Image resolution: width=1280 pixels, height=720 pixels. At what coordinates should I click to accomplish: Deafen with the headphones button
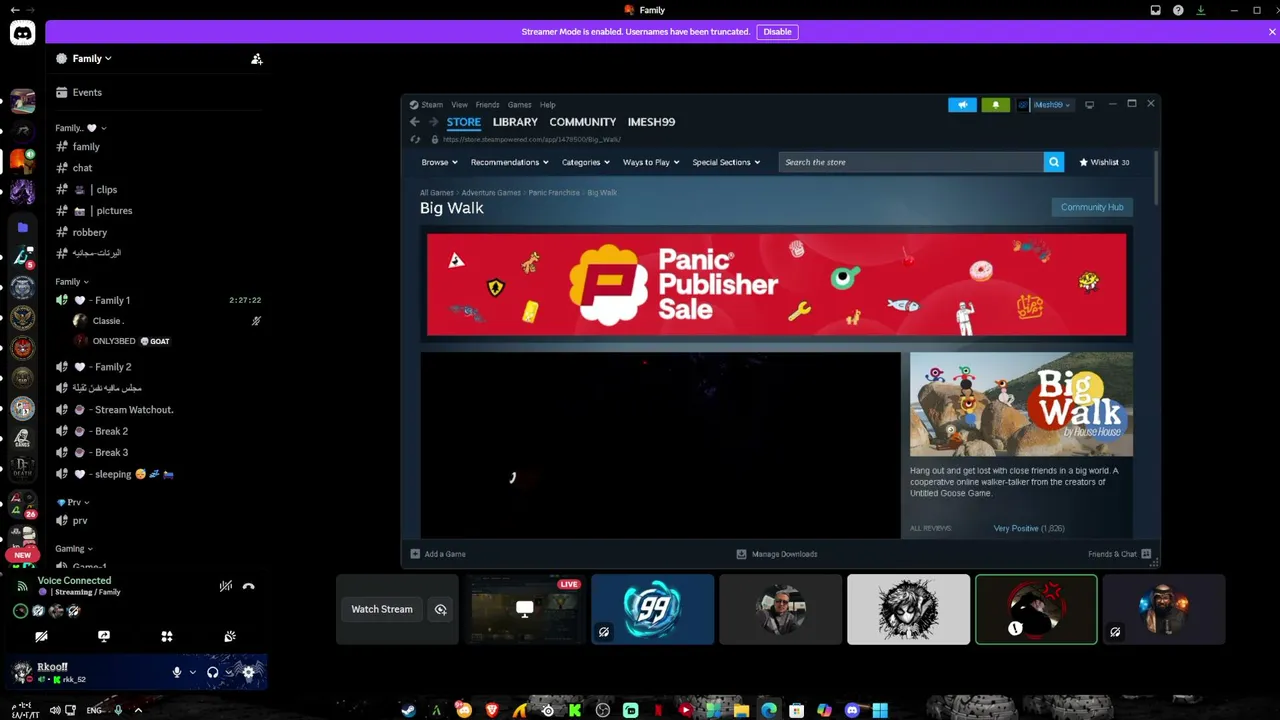click(x=212, y=672)
